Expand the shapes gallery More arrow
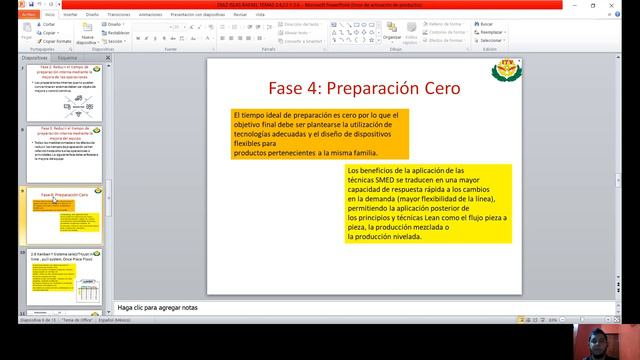Viewport: 640px width, 360px height. pyautogui.click(x=378, y=40)
